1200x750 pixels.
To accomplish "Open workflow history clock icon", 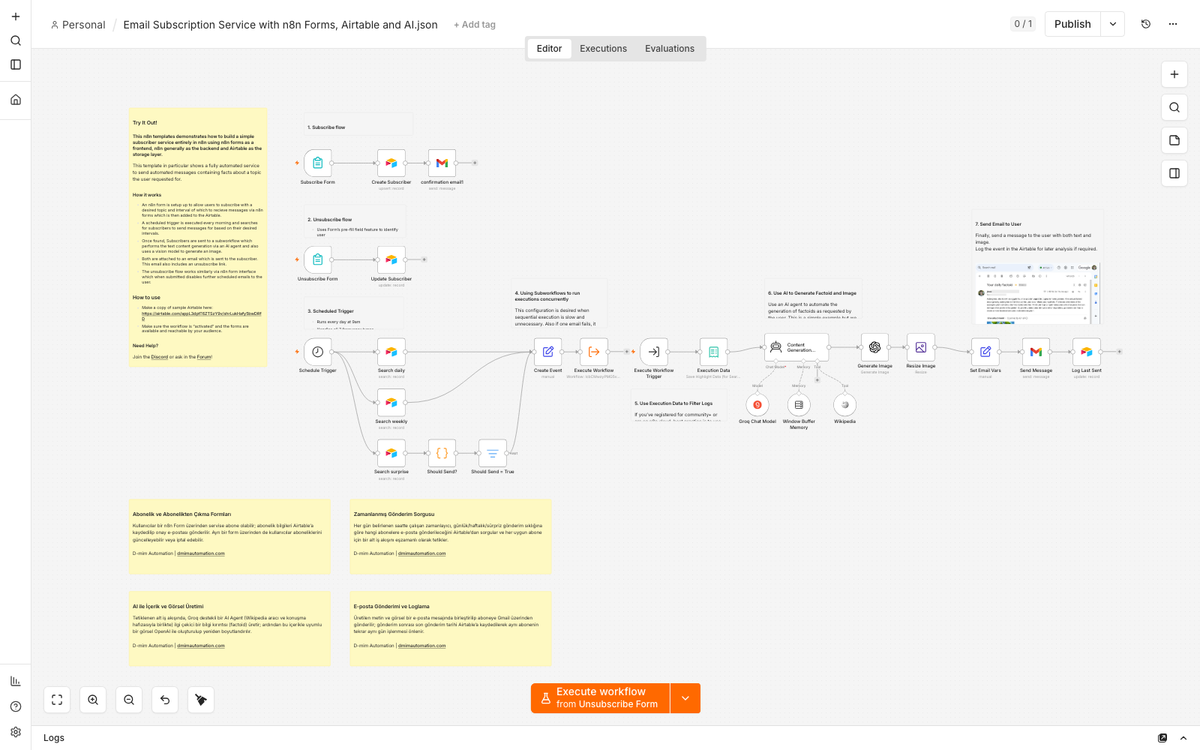I will 1146,24.
